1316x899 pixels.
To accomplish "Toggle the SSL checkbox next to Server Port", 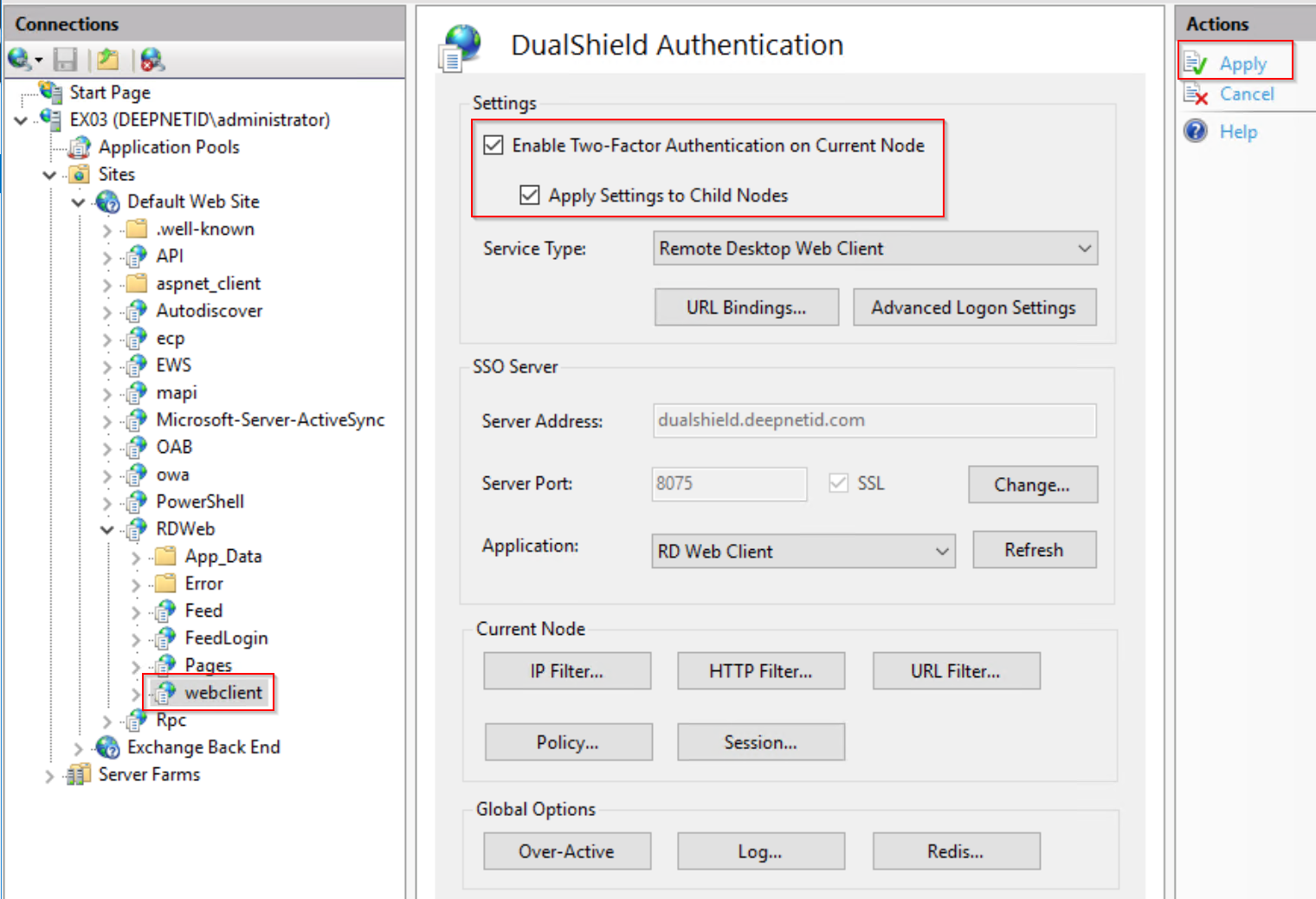I will point(838,482).
